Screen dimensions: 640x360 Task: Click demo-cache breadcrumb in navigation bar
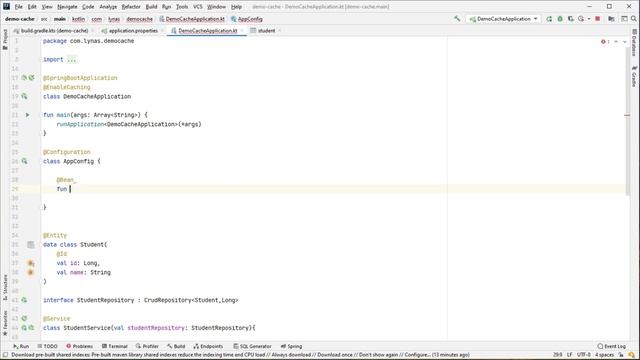pos(20,19)
